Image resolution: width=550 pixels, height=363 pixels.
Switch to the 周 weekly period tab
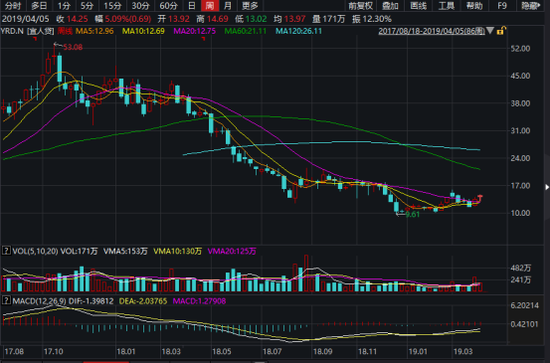210,6
